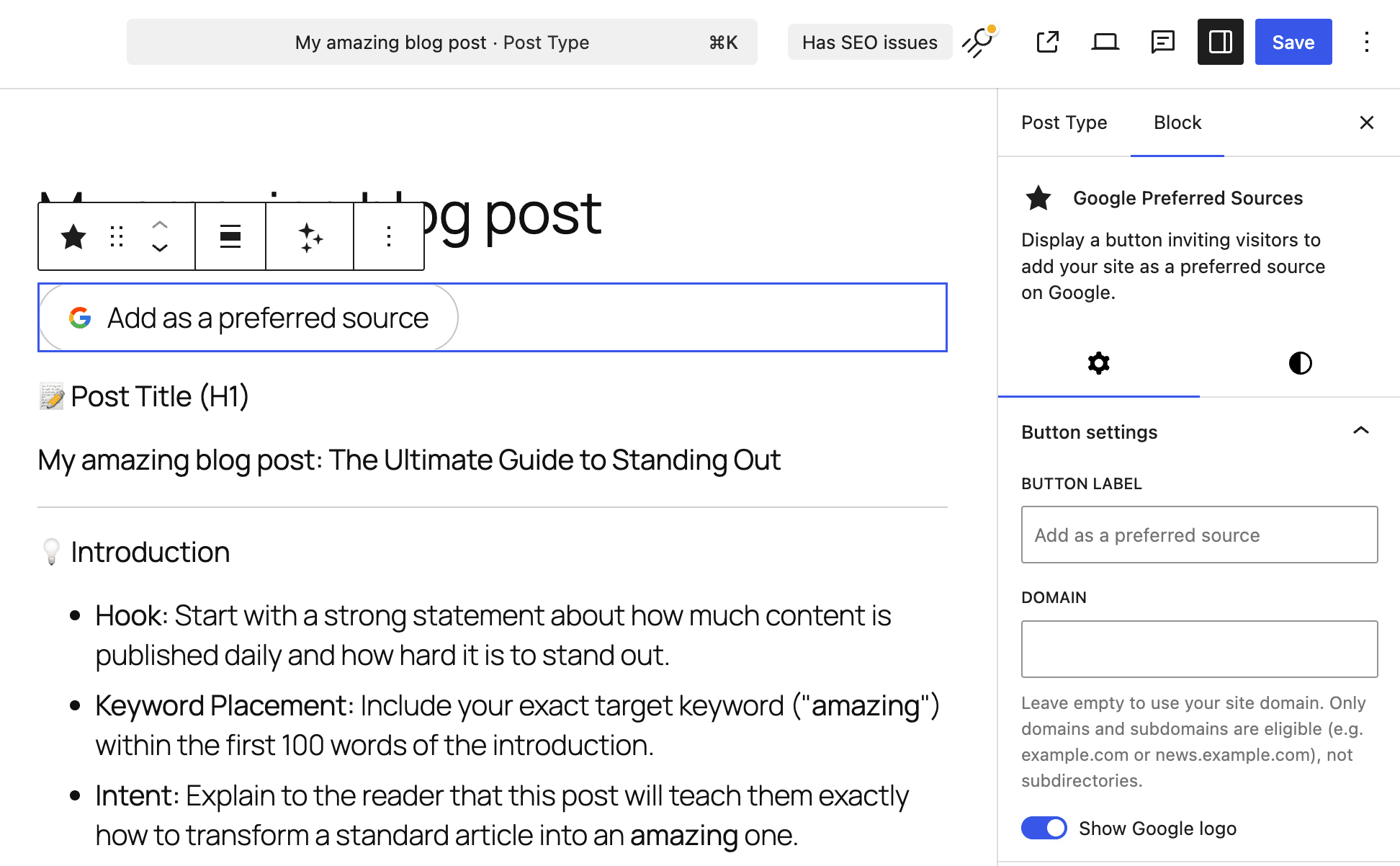Click the memo emoji next to Post Title
1400x866 pixels.
pyautogui.click(x=52, y=396)
